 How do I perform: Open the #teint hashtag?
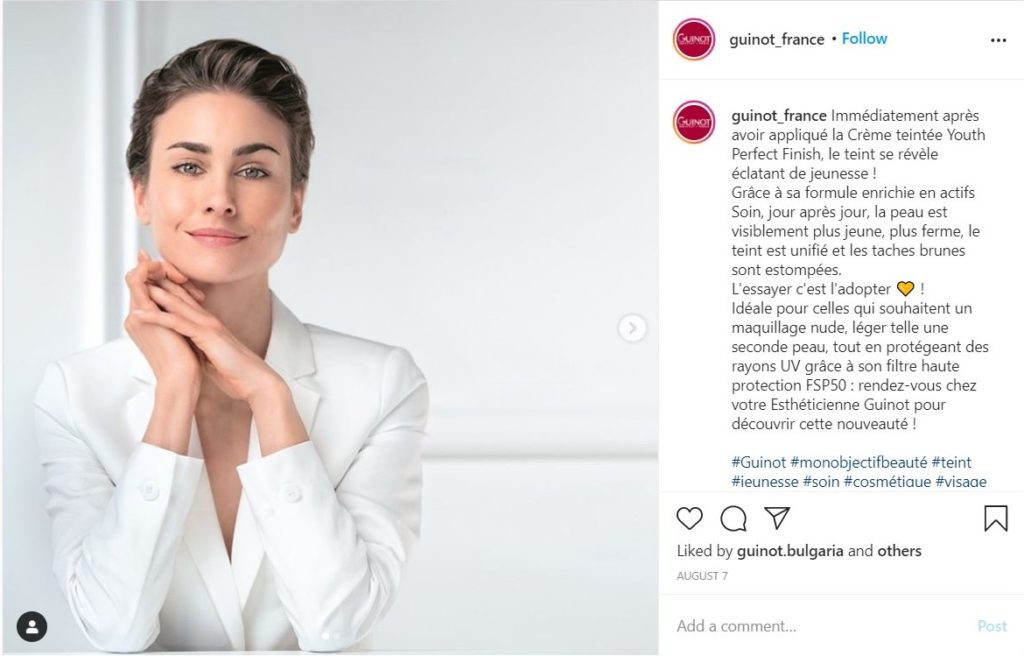[952, 462]
